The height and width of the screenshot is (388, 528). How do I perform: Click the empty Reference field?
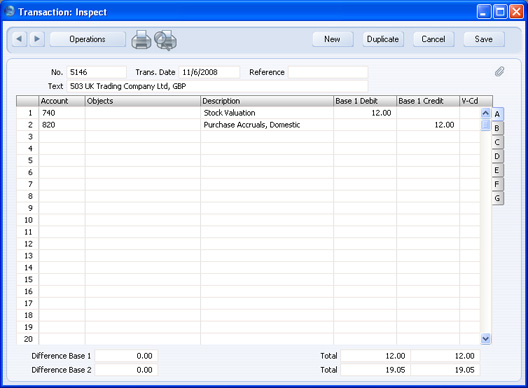click(328, 72)
